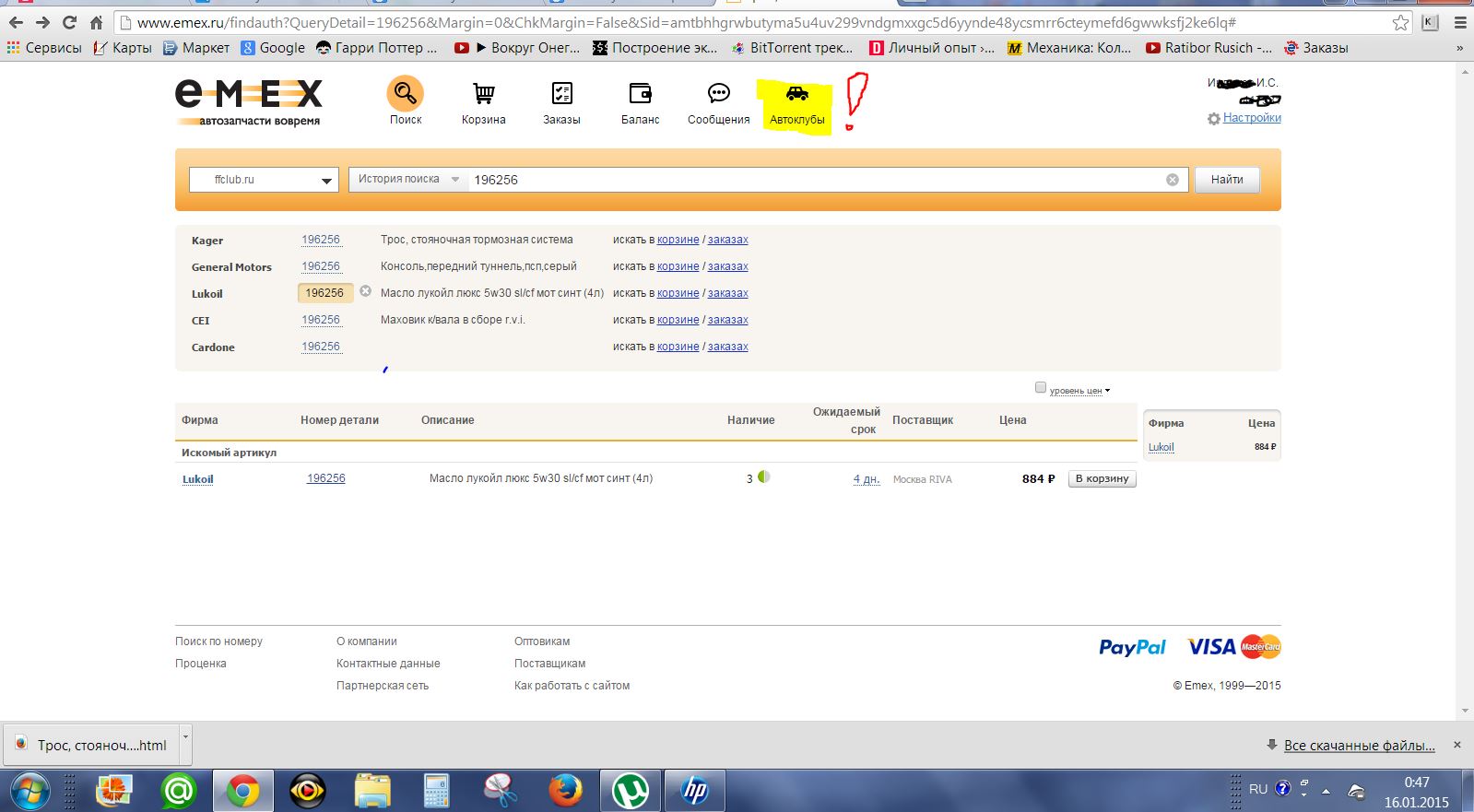Open the Корзина cart icon
Viewport: 1474px width, 812px height.
tap(483, 93)
